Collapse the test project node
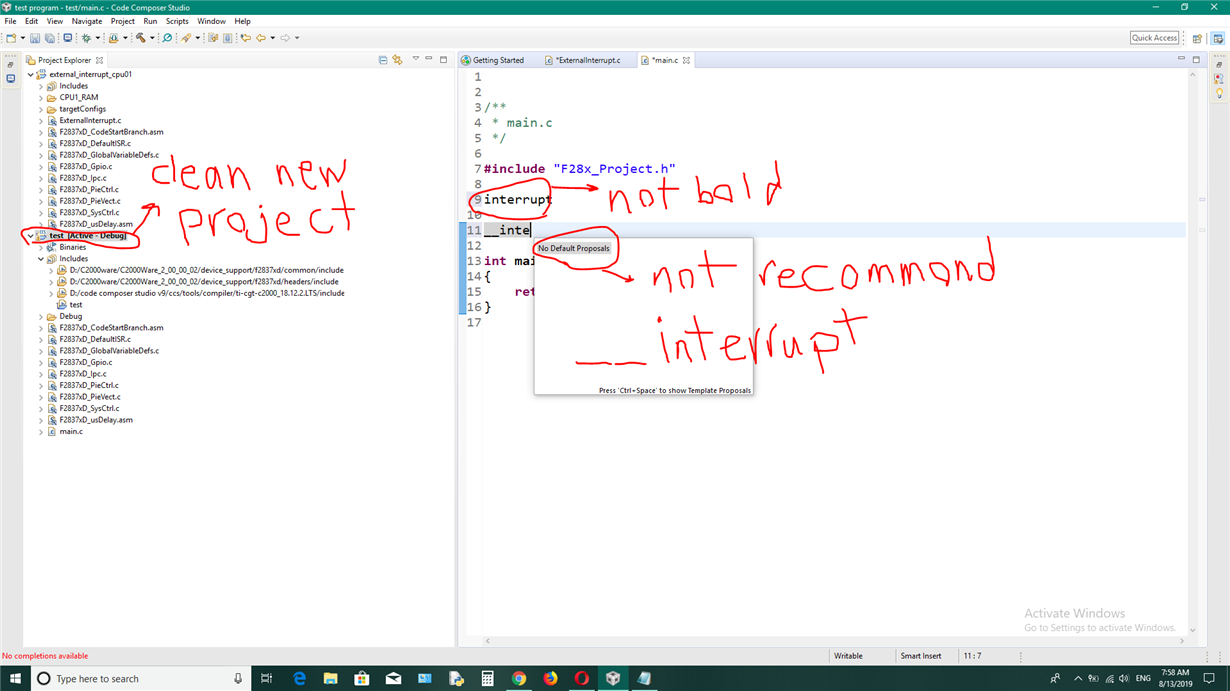This screenshot has height=691, width=1230. [31, 236]
